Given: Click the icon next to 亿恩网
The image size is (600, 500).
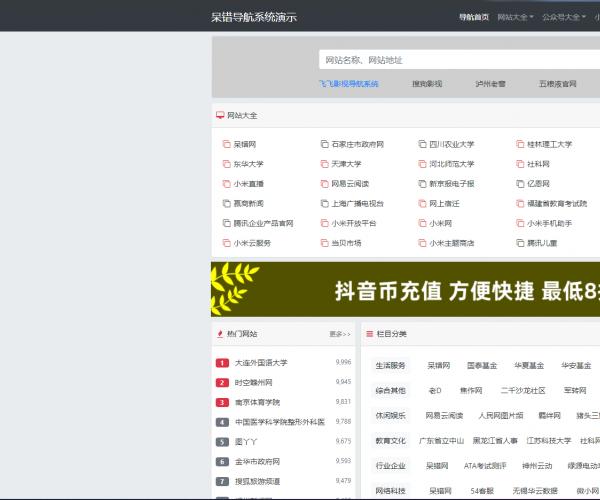Looking at the screenshot, I should 520,184.
